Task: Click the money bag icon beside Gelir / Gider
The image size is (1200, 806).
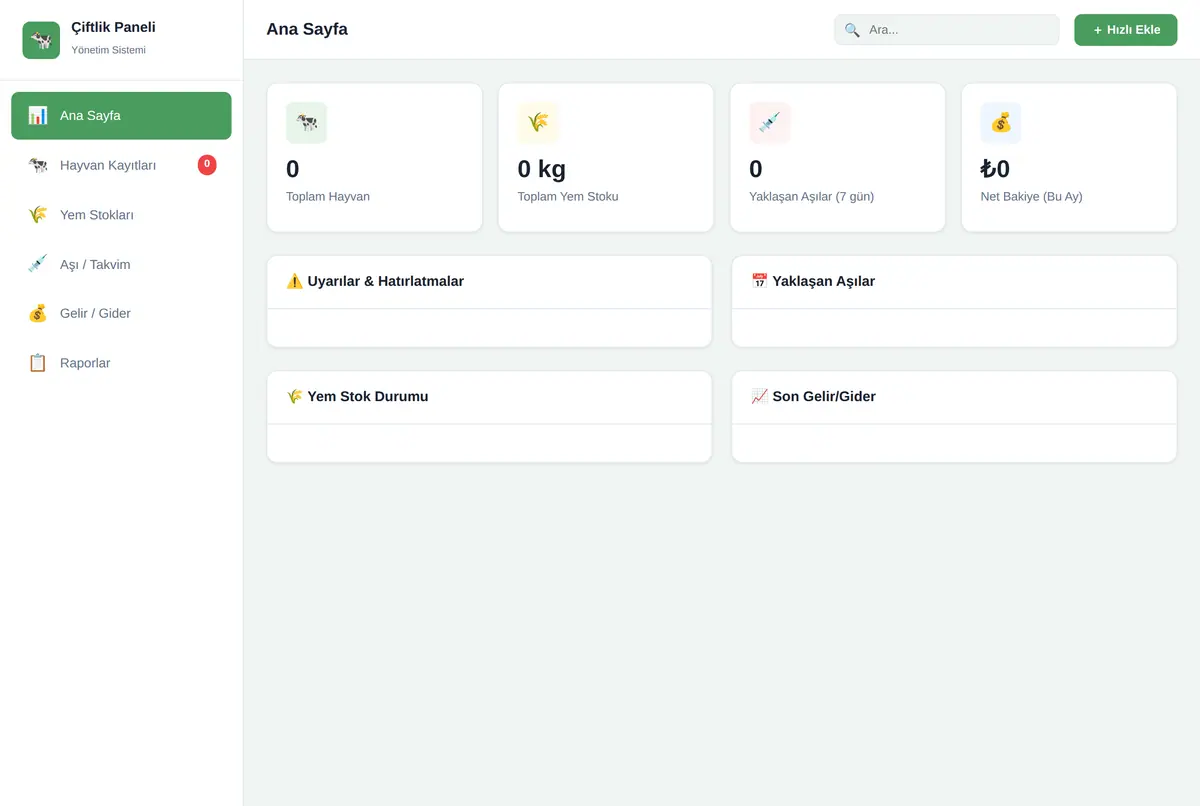Action: 38,313
